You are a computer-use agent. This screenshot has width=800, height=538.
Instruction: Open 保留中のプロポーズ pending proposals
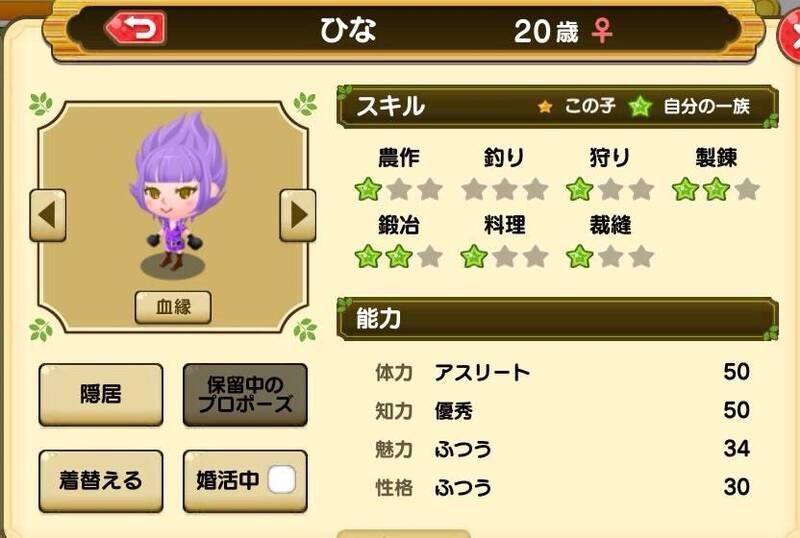(x=245, y=395)
